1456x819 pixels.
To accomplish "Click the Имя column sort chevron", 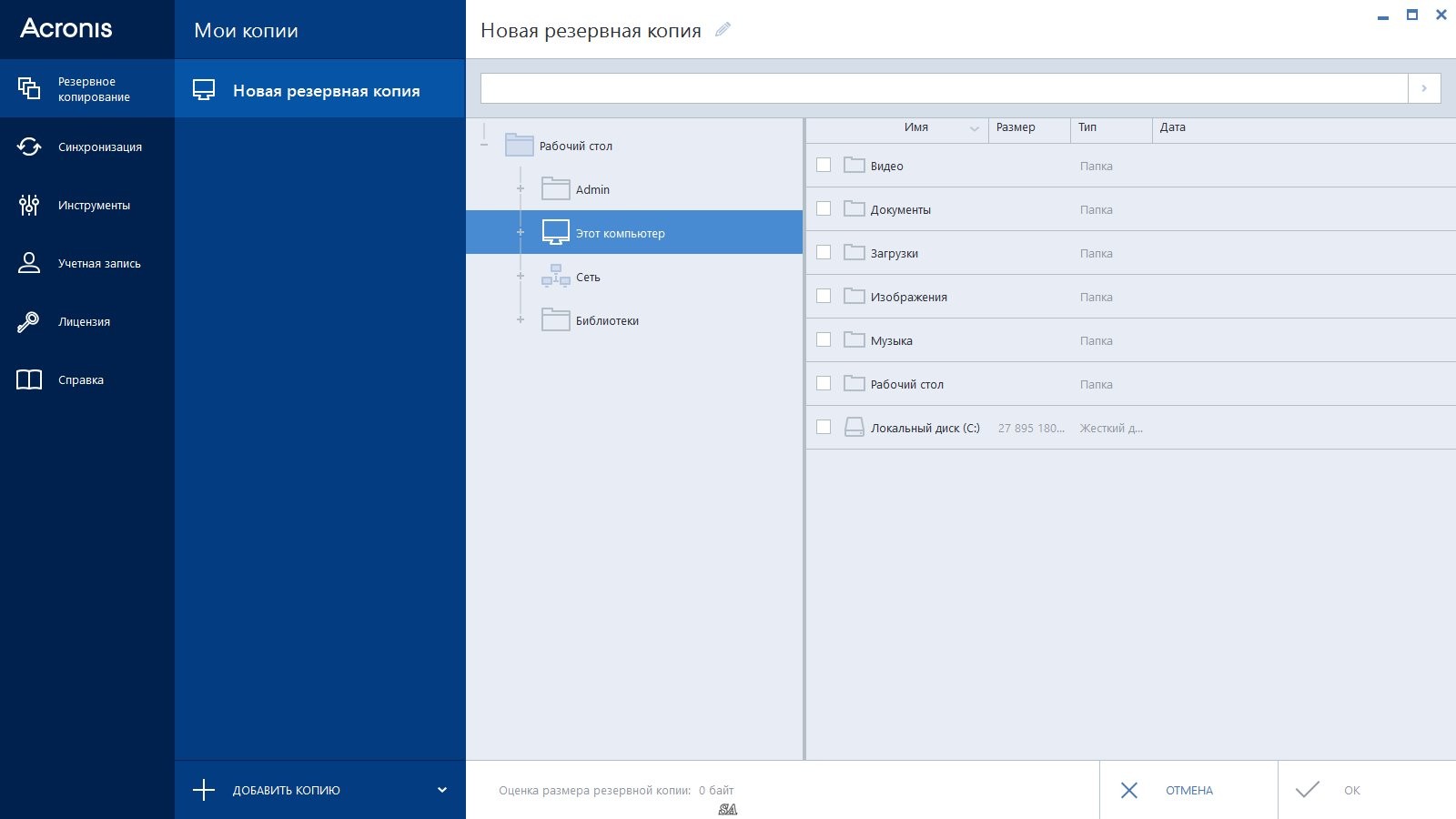I will 975,128.
